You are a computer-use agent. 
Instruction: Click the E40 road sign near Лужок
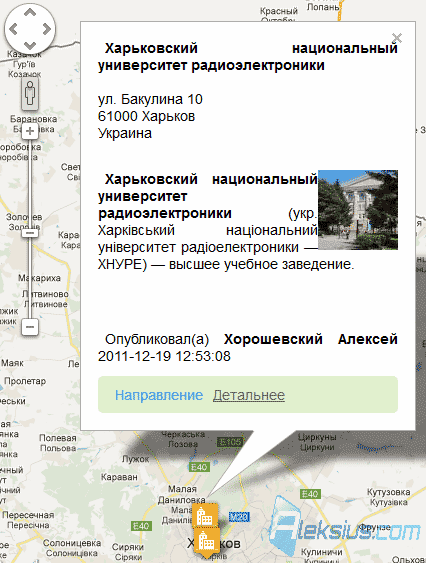[x=199, y=467]
